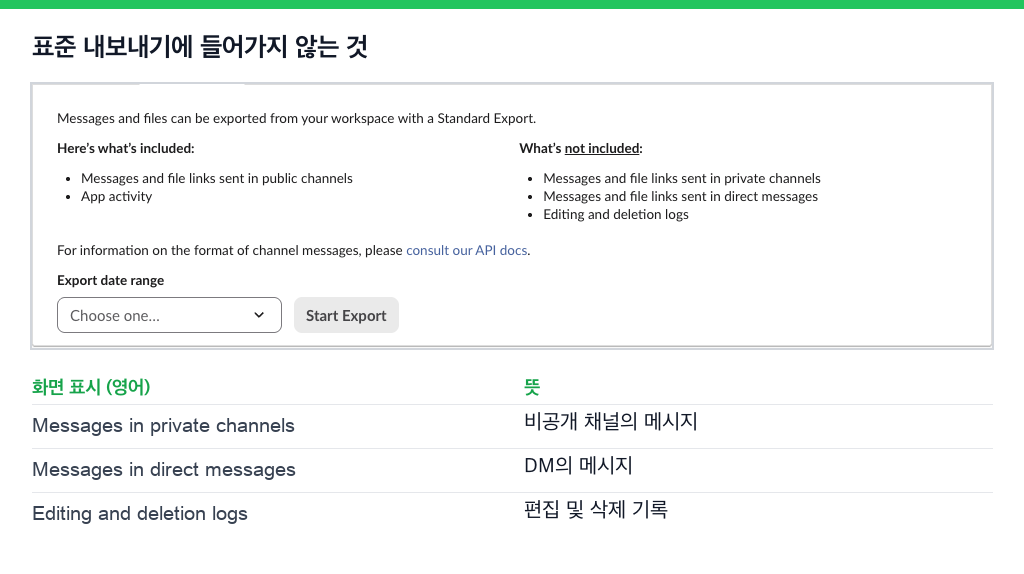Click the 'Editing and deletion logs' bullet item
The height and width of the screenshot is (574, 1024).
(x=616, y=215)
